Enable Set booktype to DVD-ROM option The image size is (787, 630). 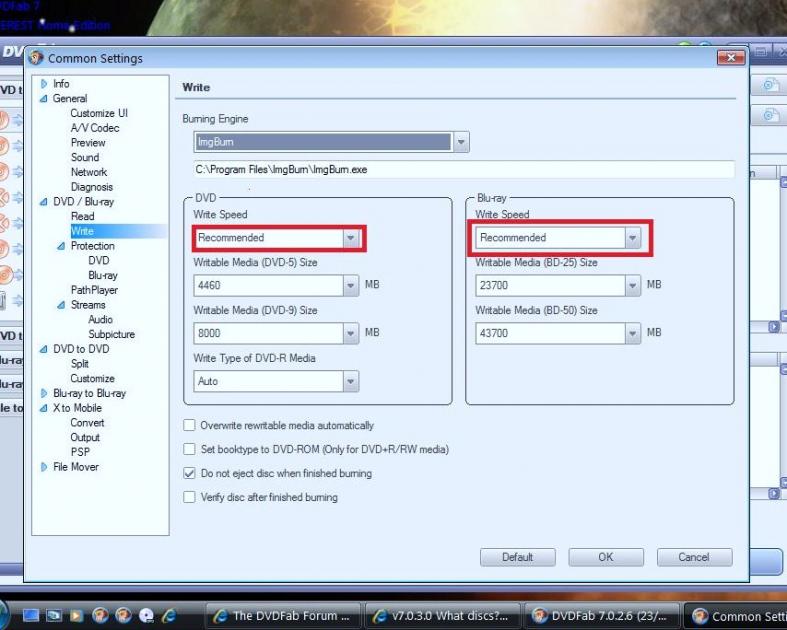189,449
